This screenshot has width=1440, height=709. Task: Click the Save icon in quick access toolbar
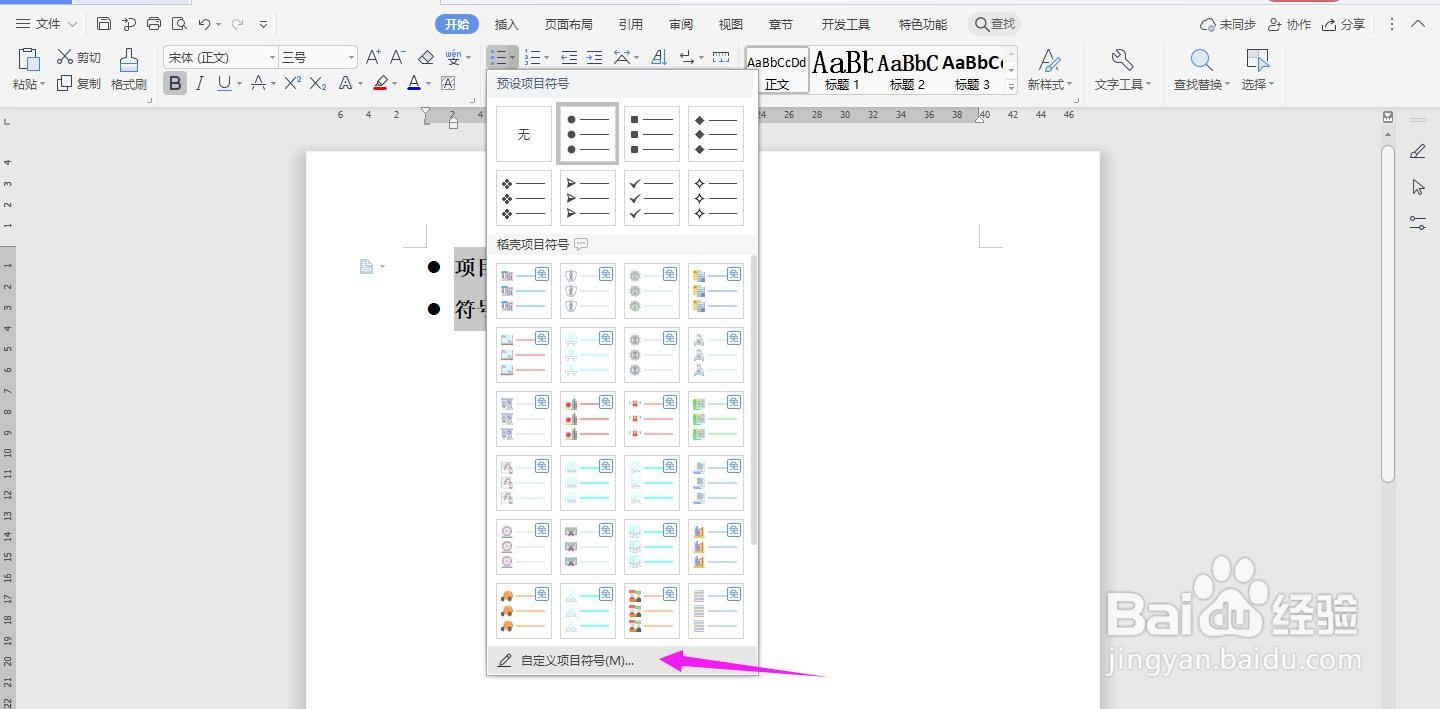point(104,24)
